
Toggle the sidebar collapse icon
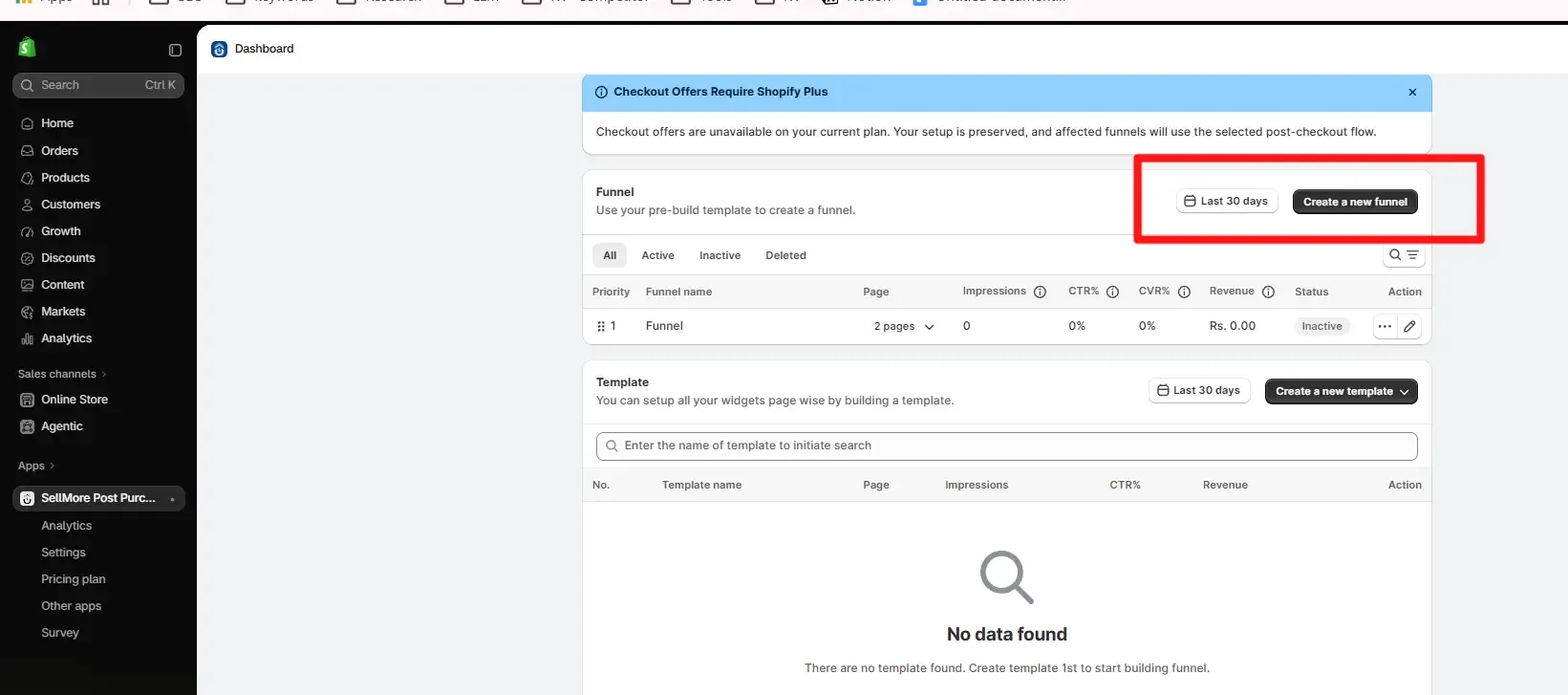point(175,50)
